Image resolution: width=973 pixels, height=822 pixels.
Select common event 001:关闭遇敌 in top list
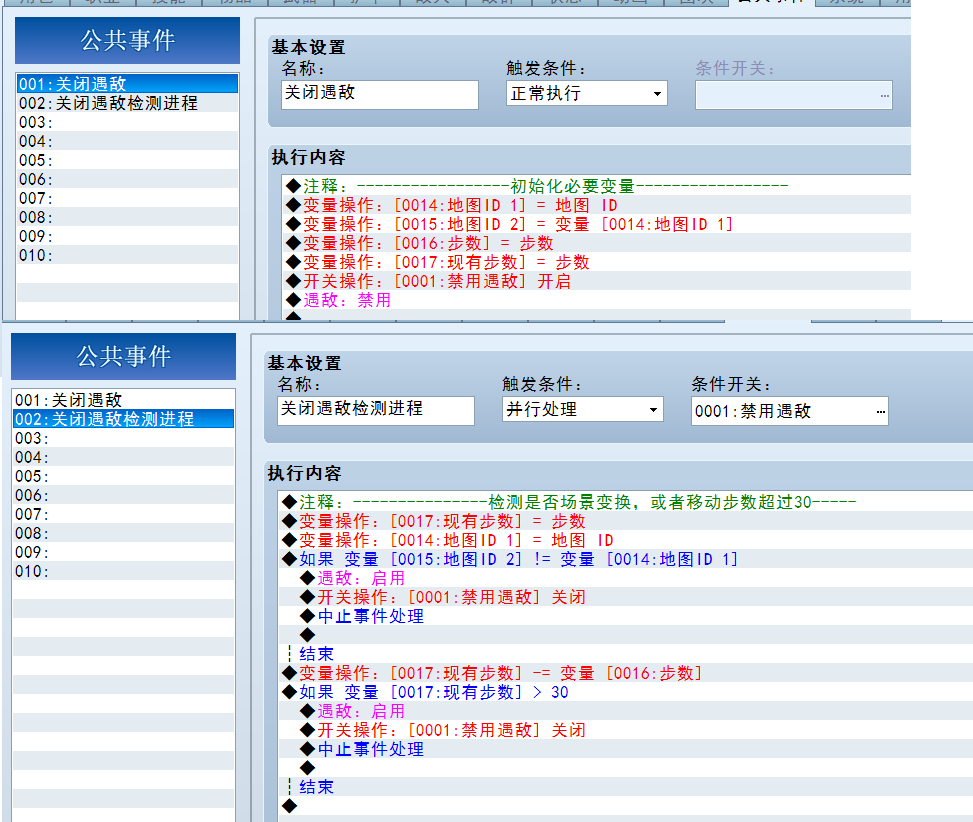click(x=127, y=84)
